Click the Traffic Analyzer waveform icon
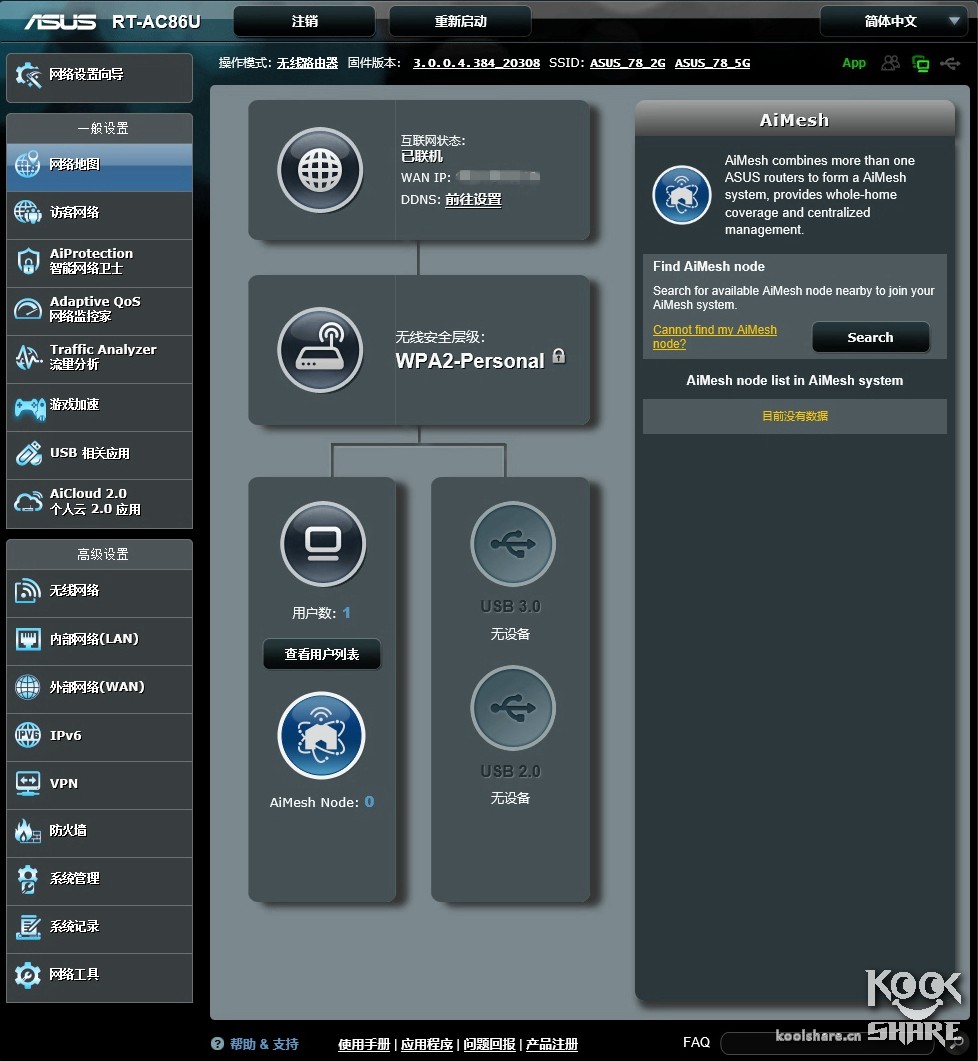 [x=28, y=357]
